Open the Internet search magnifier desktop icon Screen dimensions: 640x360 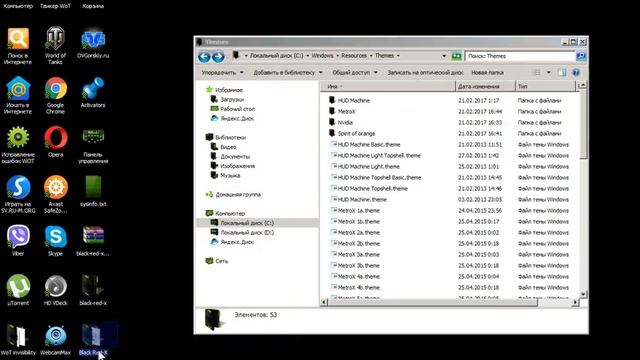[18, 45]
